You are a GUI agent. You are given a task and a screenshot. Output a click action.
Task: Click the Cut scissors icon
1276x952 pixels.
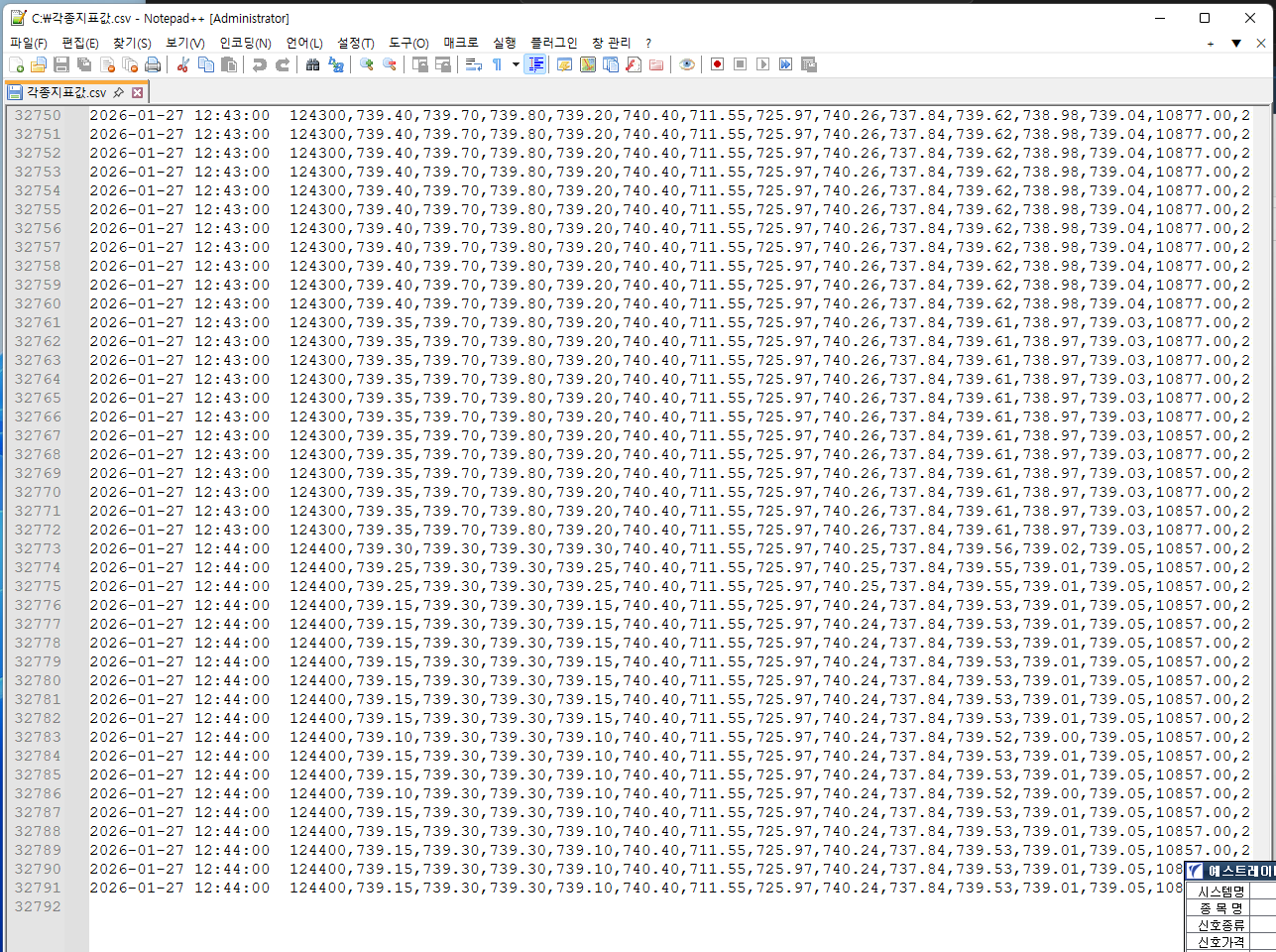click(x=182, y=64)
